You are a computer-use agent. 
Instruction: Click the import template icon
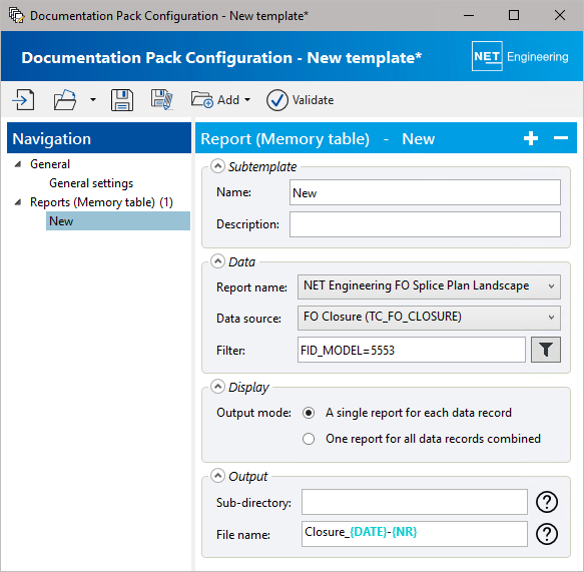(23, 99)
